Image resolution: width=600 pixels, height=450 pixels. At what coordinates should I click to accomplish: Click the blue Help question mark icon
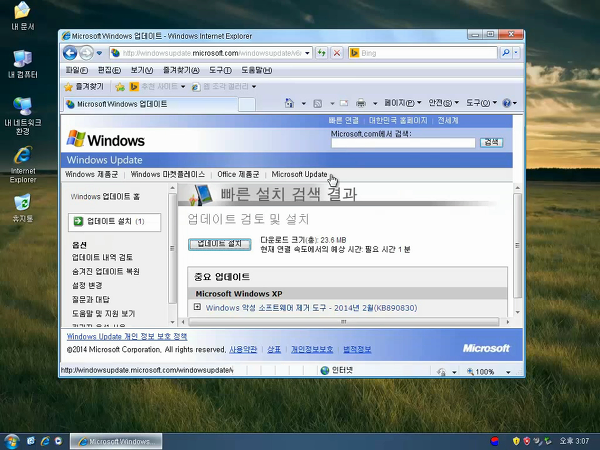507,103
